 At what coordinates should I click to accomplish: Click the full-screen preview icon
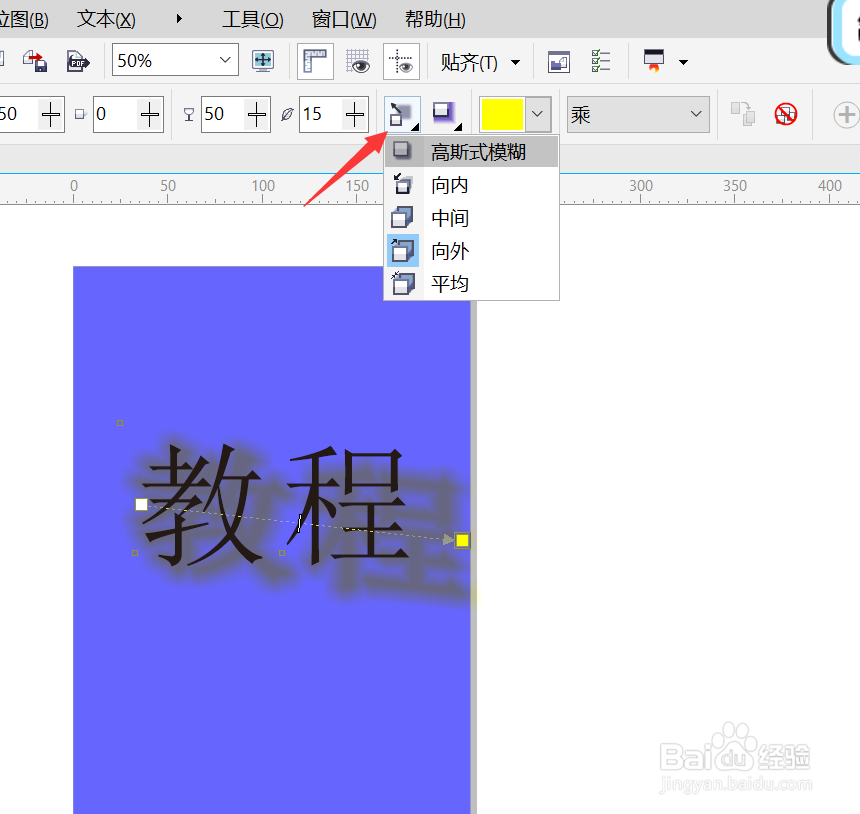point(263,60)
